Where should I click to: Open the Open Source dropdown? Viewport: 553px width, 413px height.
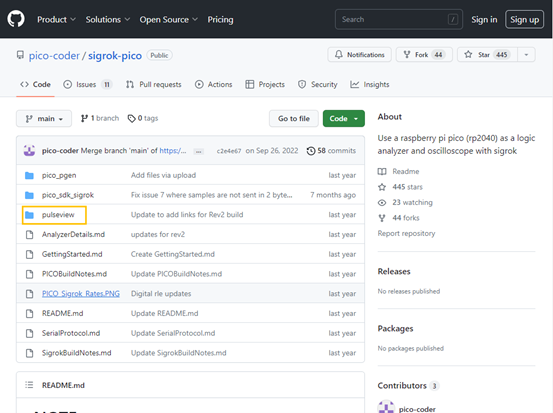[169, 19]
